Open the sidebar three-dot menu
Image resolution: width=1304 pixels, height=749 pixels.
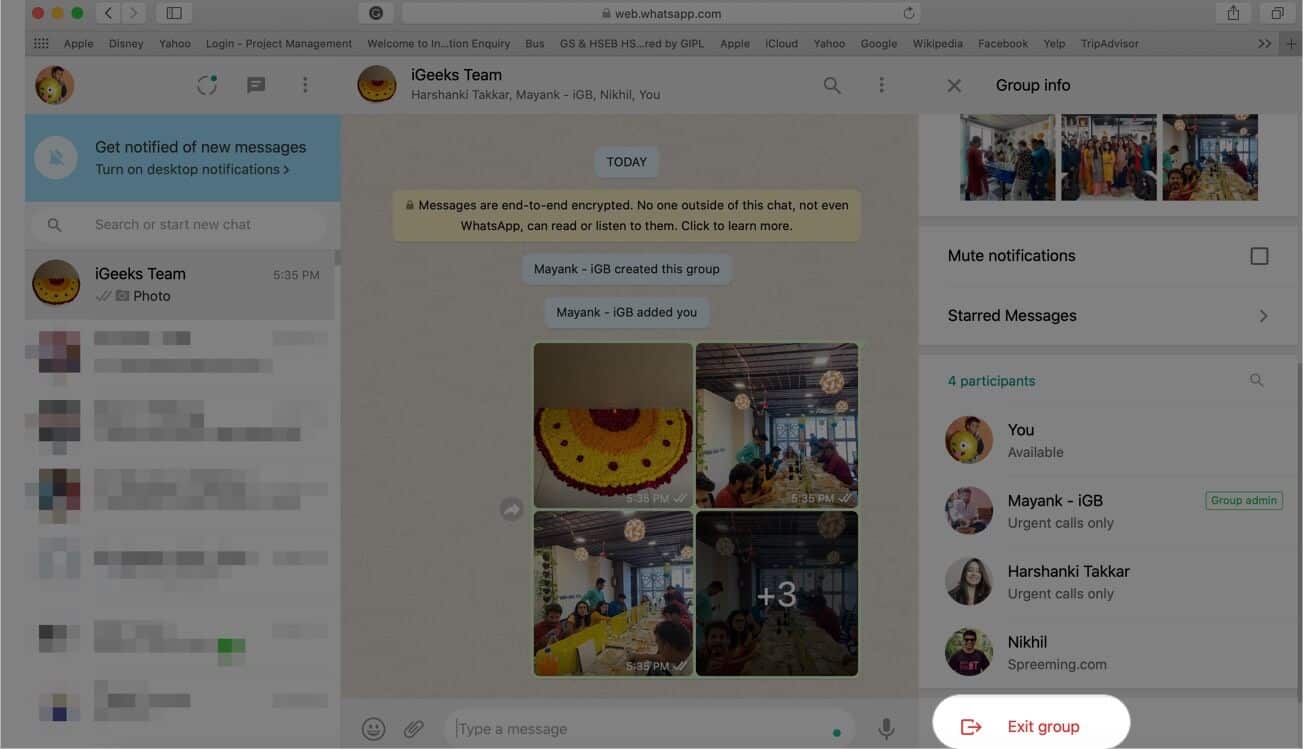tap(305, 85)
